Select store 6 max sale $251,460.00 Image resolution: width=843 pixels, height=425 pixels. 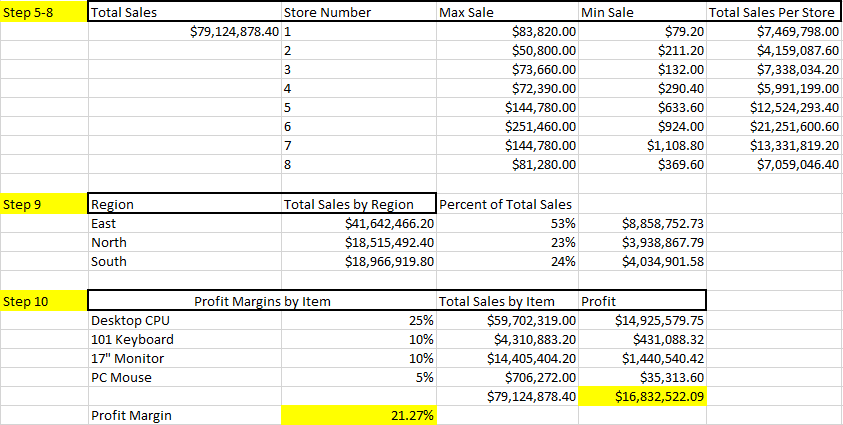pyautogui.click(x=507, y=126)
